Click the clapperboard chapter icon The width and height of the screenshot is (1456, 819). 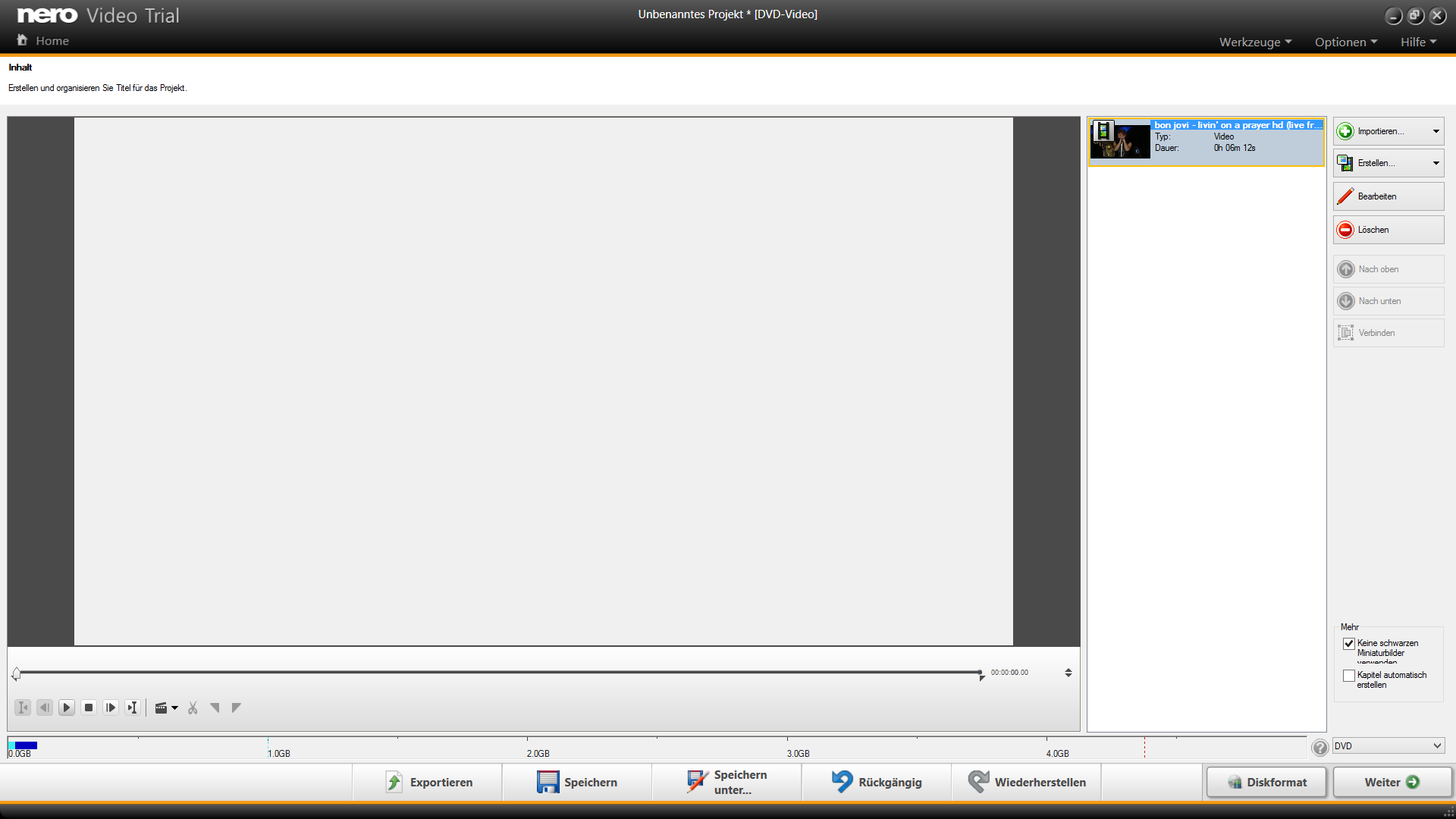point(162,708)
